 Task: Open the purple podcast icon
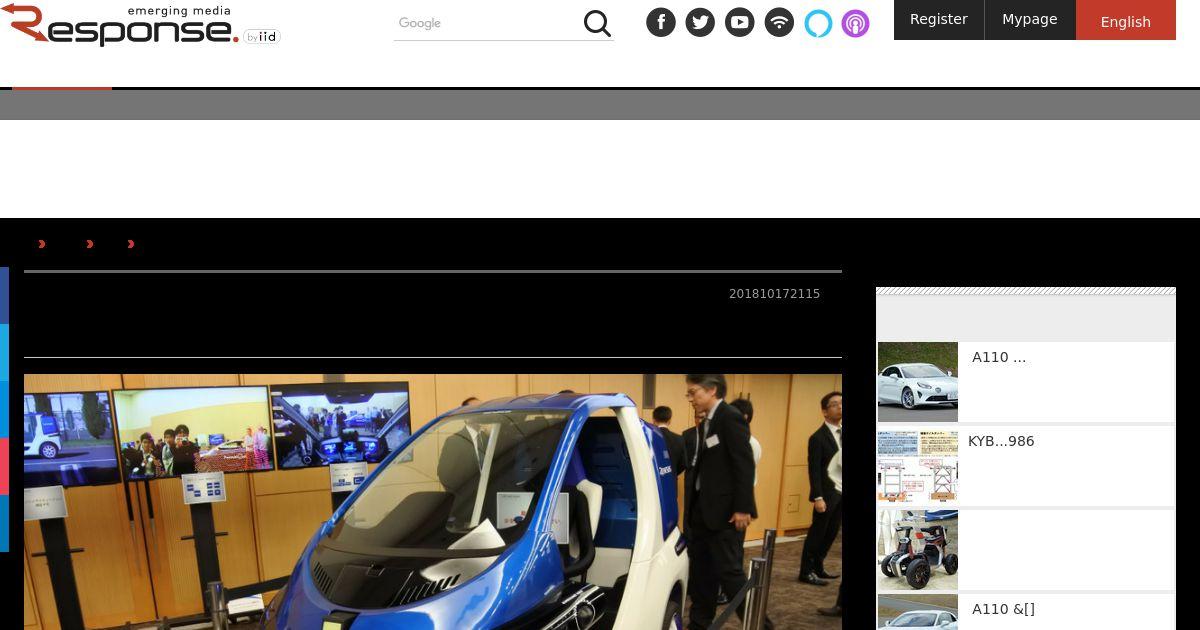(855, 22)
